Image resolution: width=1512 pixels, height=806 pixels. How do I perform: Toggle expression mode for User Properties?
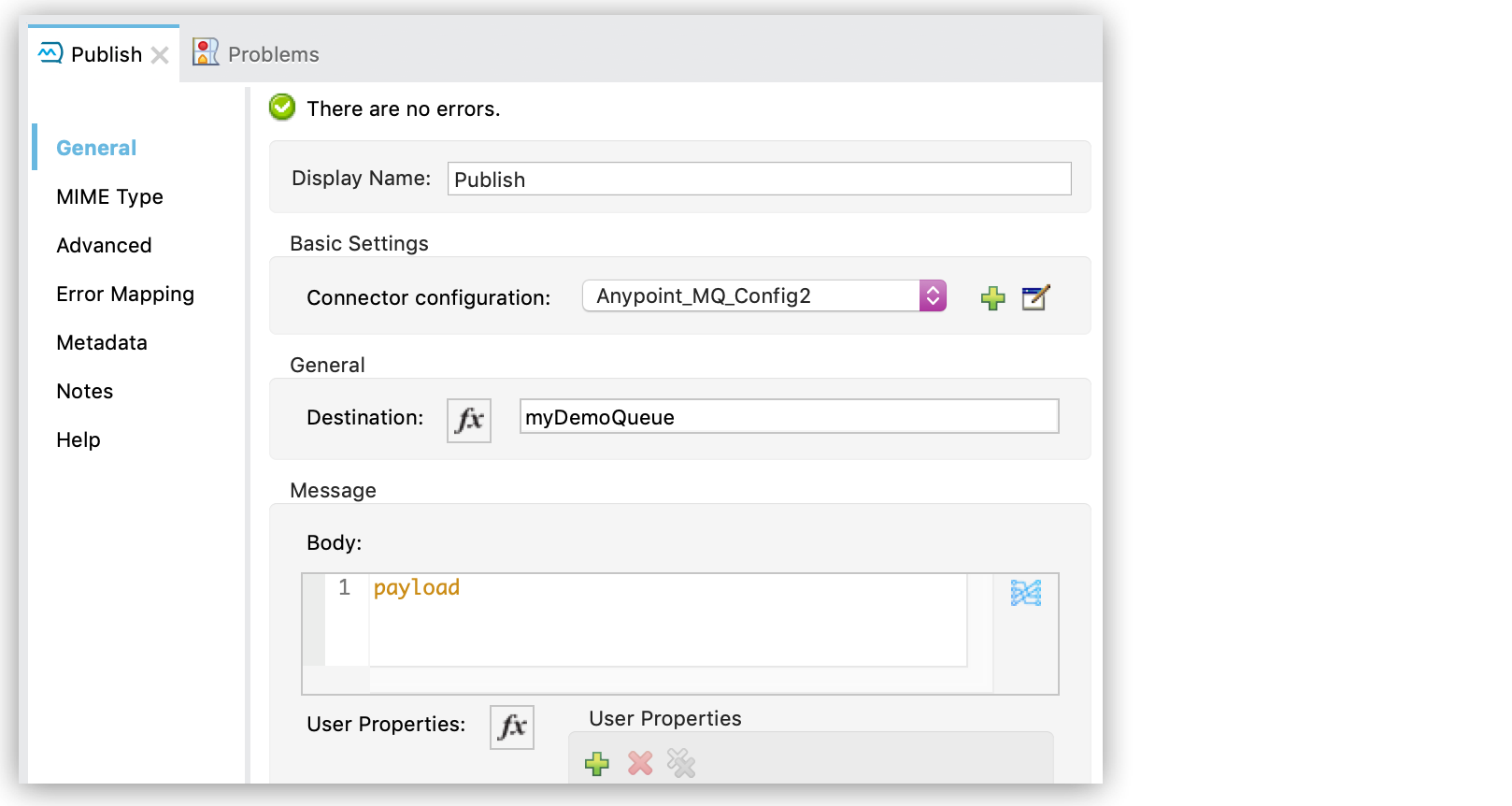(511, 727)
